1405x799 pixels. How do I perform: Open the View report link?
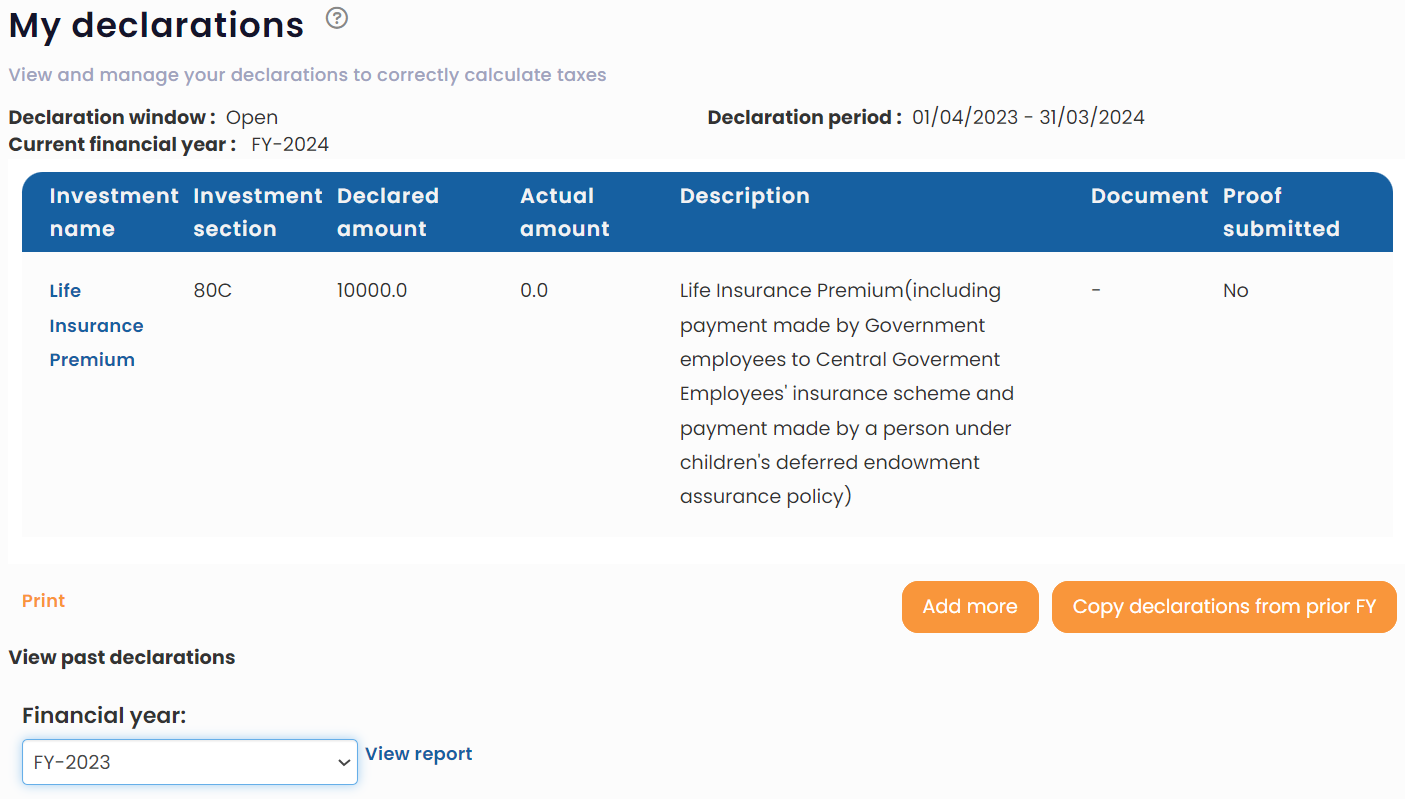tap(419, 754)
